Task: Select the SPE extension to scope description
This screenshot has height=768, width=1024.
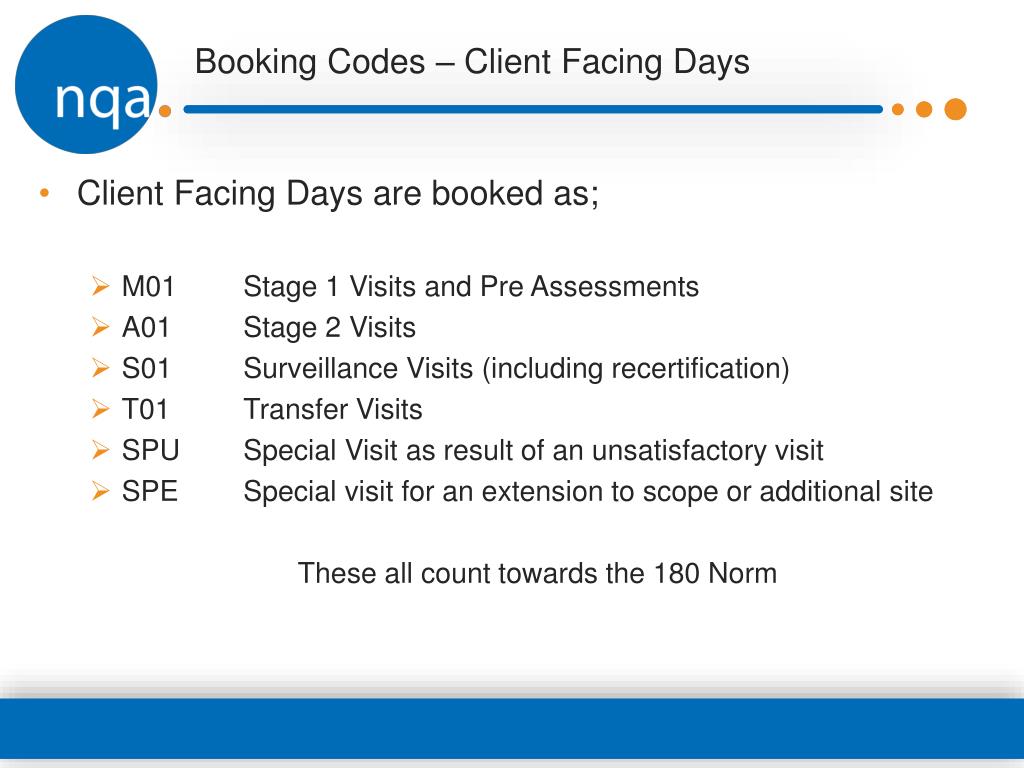Action: (588, 491)
